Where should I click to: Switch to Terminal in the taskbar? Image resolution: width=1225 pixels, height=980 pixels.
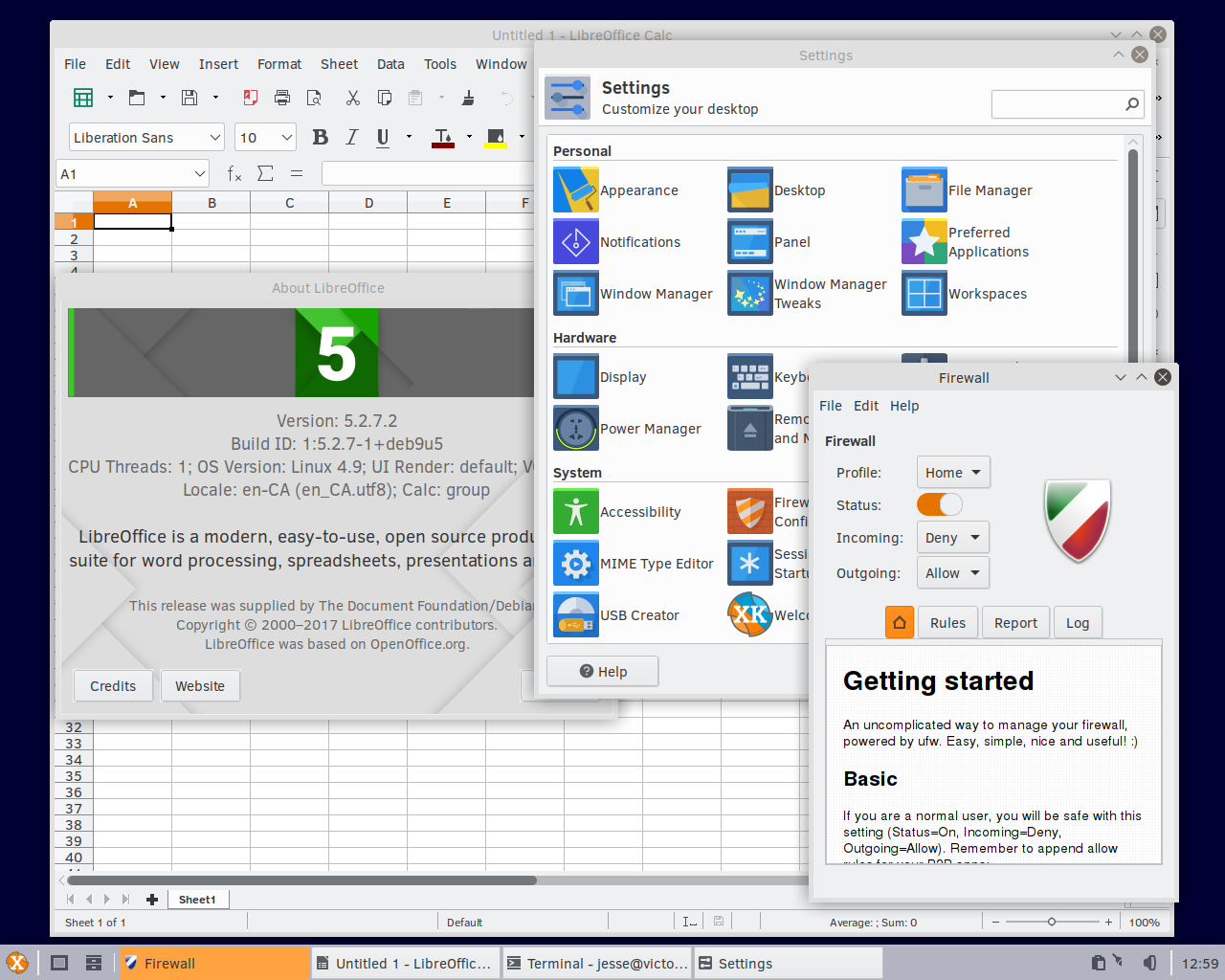[597, 964]
